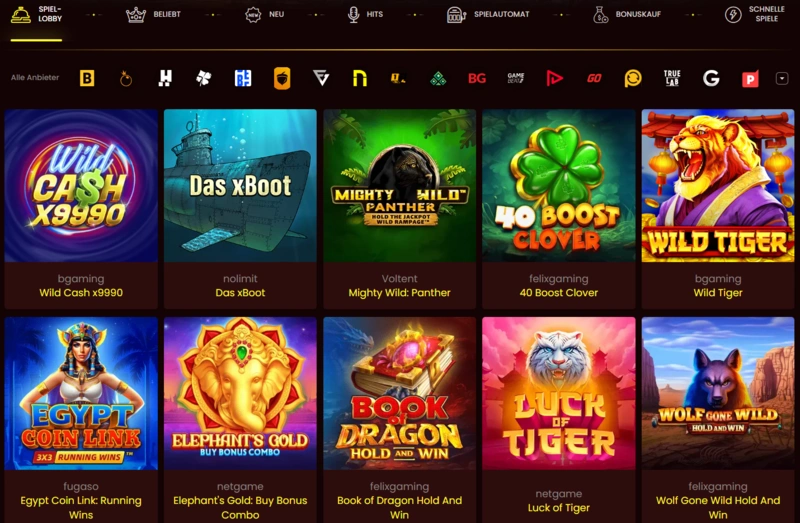Click 'Book of Dragon Hold And Win' title
Screen dimensions: 800x523
[x=399, y=508]
